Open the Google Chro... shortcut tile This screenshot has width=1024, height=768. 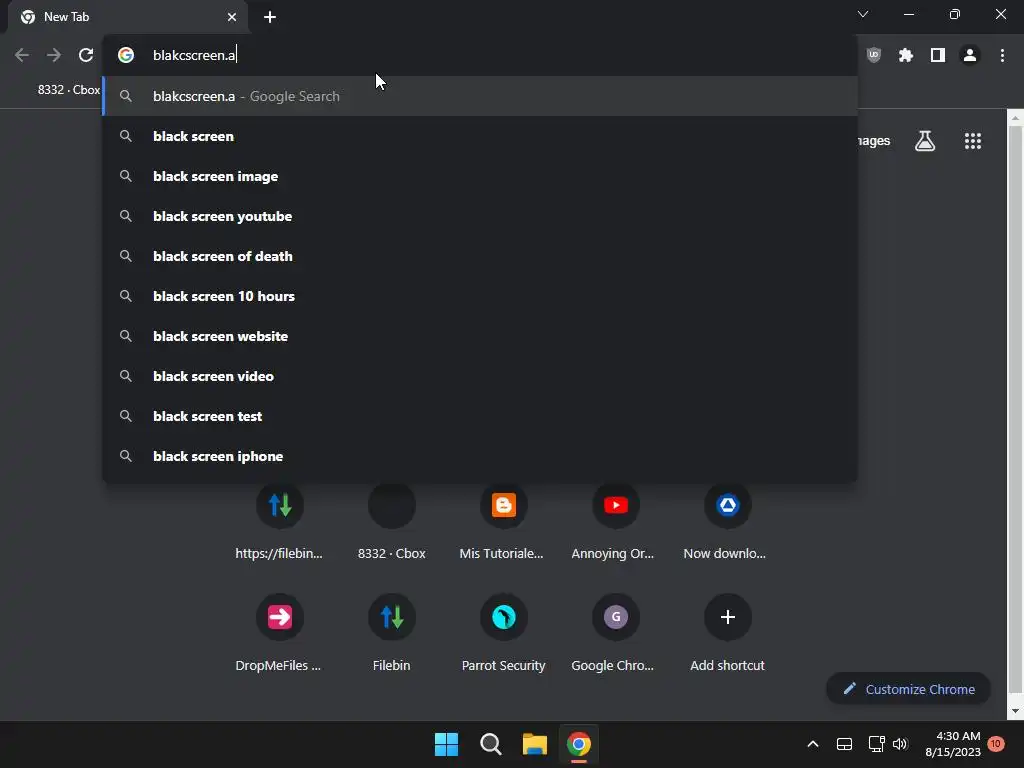click(615, 633)
